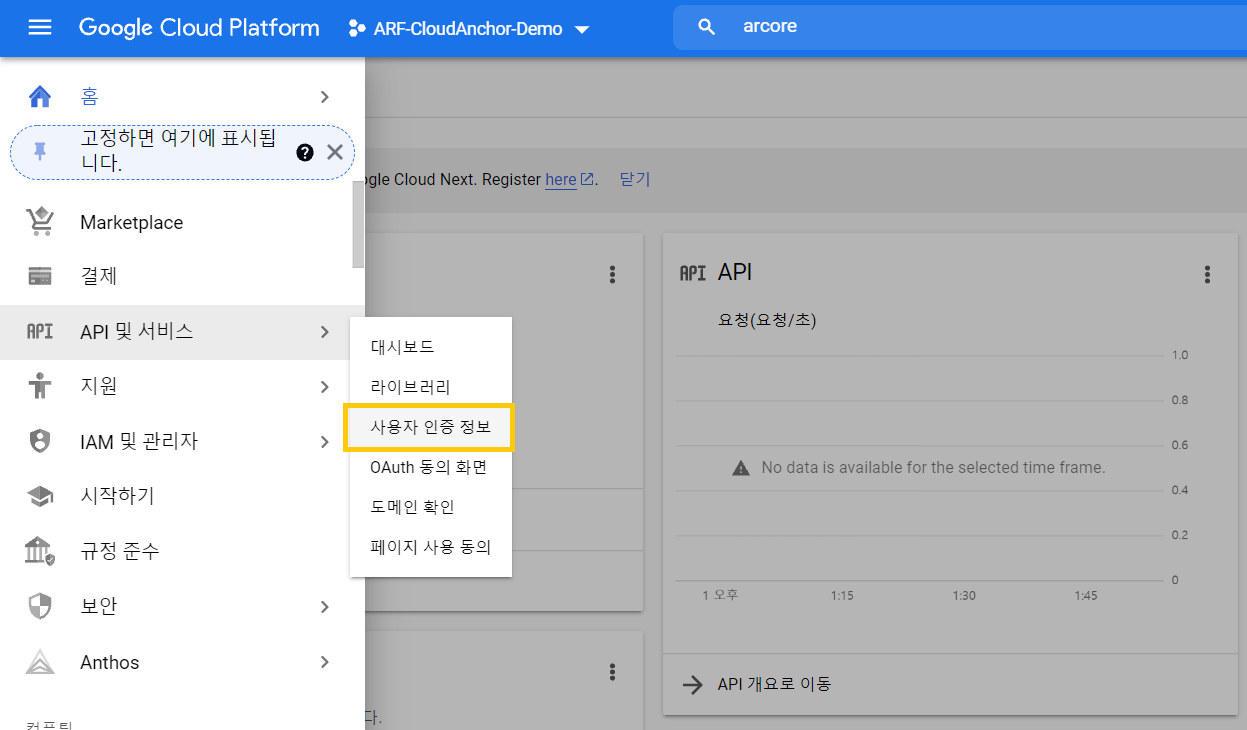Expand the 지원 submenu chevron
The width and height of the screenshot is (1247, 730).
click(325, 387)
